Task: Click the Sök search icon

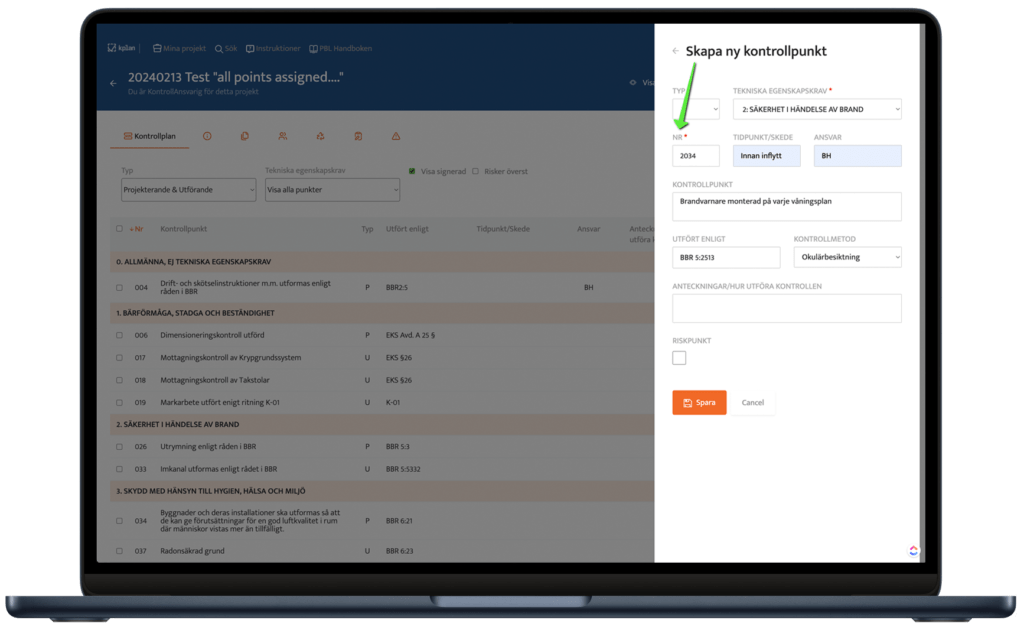Action: (219, 48)
